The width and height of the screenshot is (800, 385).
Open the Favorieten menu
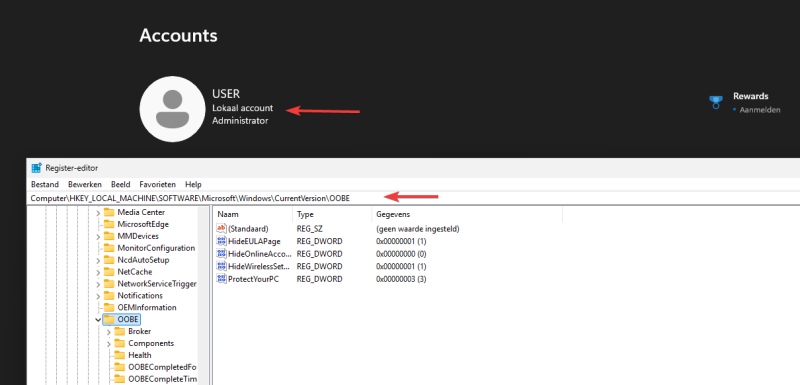[x=158, y=184]
